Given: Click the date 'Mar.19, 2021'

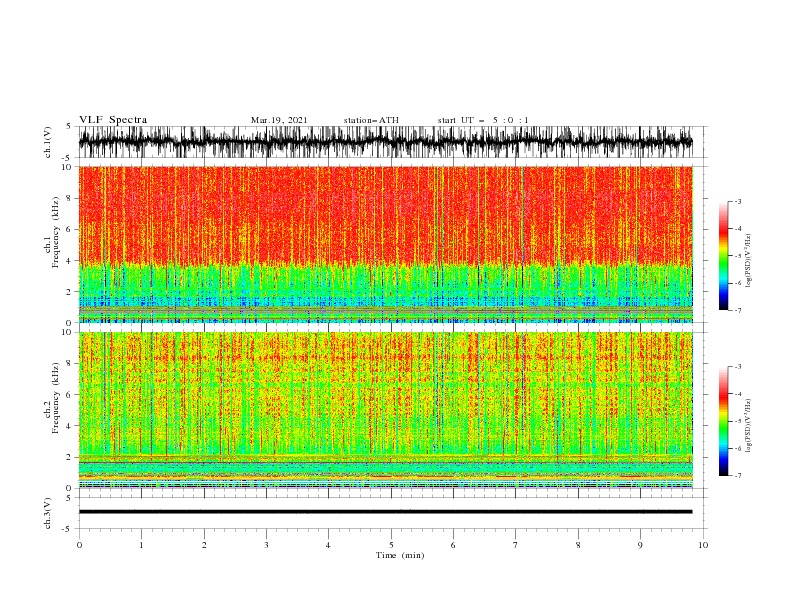Looking at the screenshot, I should (x=279, y=120).
